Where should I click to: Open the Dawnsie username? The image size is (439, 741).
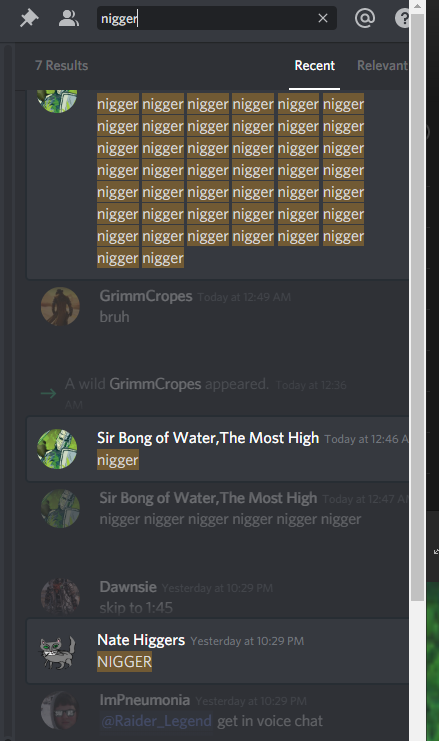click(x=128, y=587)
